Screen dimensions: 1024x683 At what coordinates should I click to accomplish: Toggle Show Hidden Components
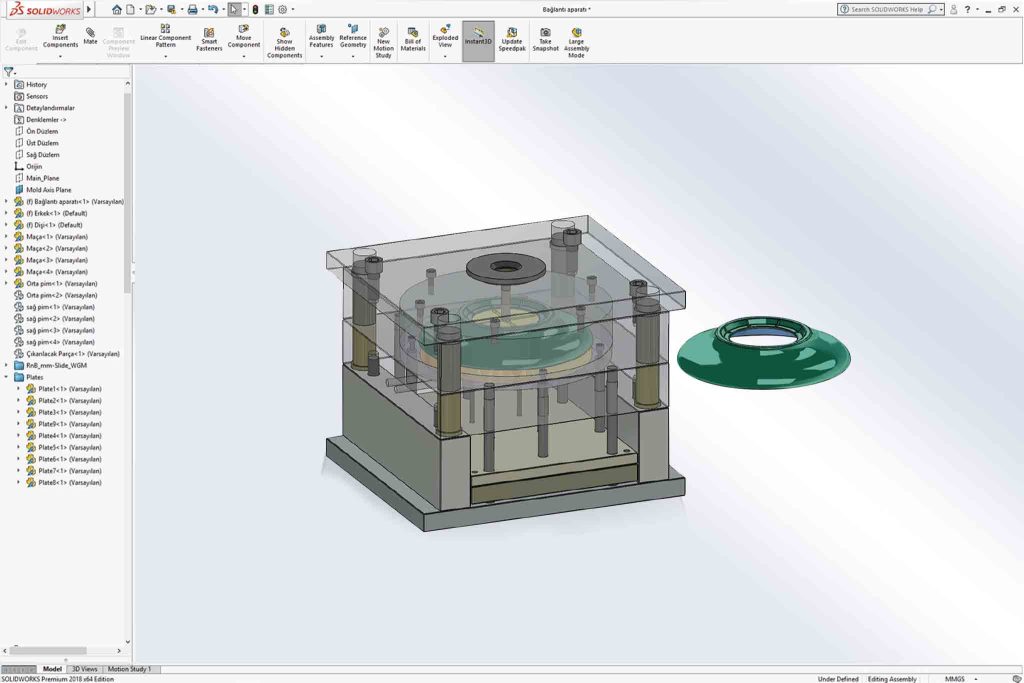tap(284, 34)
